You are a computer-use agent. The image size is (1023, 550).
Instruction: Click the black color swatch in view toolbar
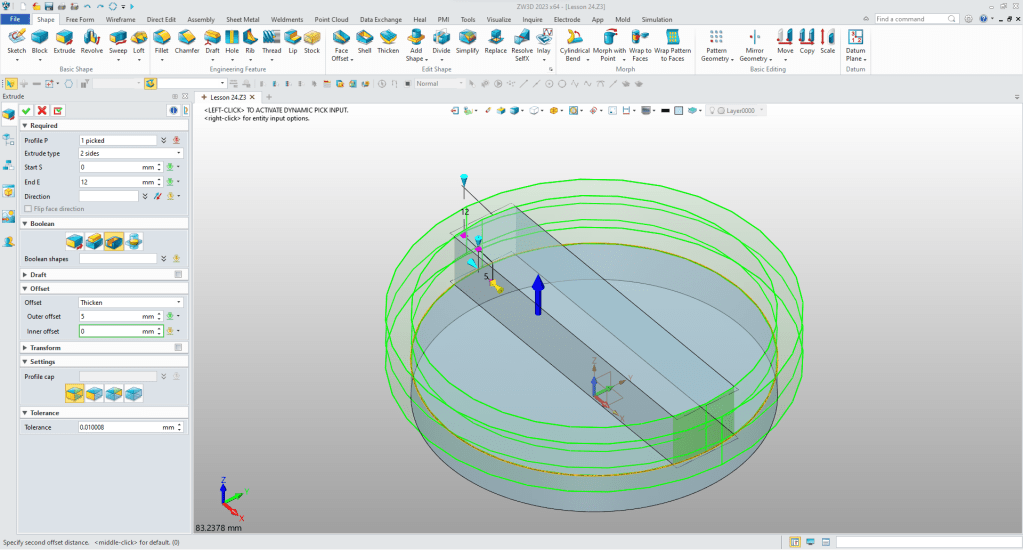[664, 110]
